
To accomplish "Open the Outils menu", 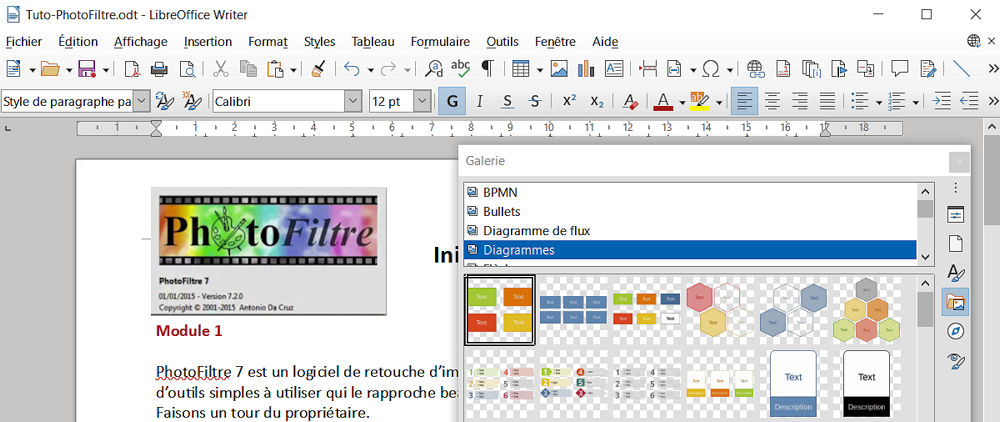I will [x=503, y=42].
